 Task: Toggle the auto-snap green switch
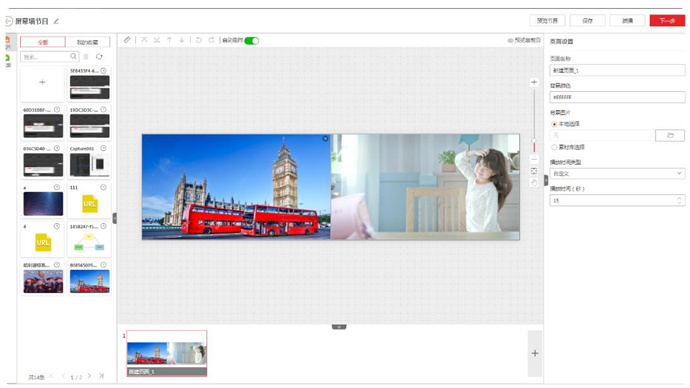coord(252,40)
